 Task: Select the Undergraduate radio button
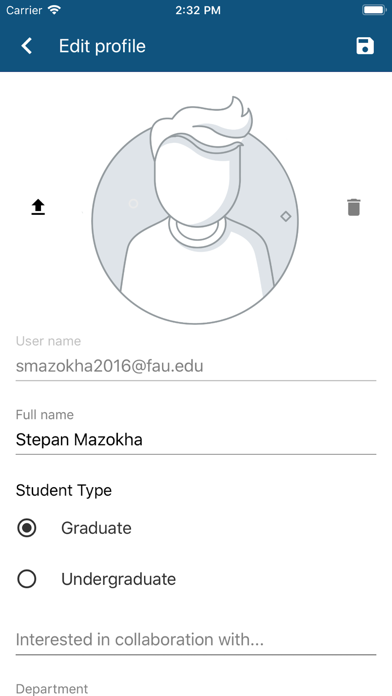click(27, 579)
